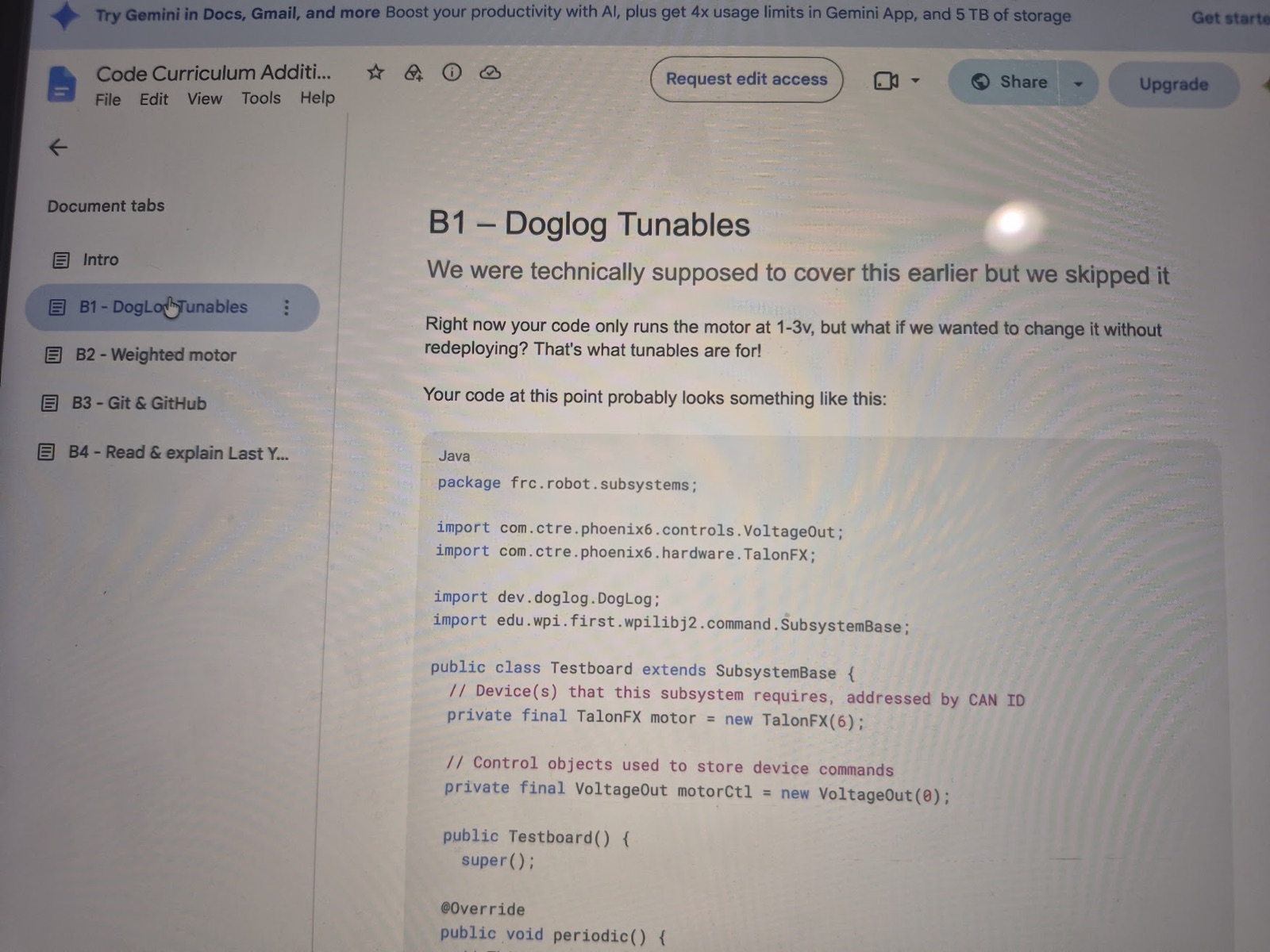Click the Upgrade button
Screen dimensions: 1270x952
[1174, 84]
